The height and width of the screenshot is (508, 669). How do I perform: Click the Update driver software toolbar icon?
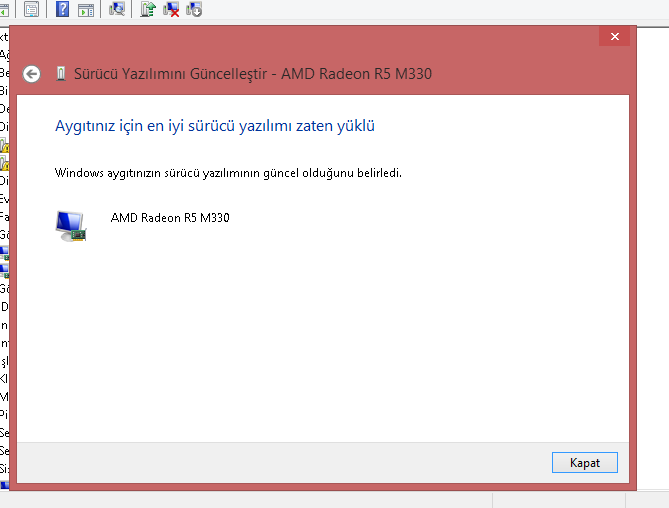[x=148, y=9]
